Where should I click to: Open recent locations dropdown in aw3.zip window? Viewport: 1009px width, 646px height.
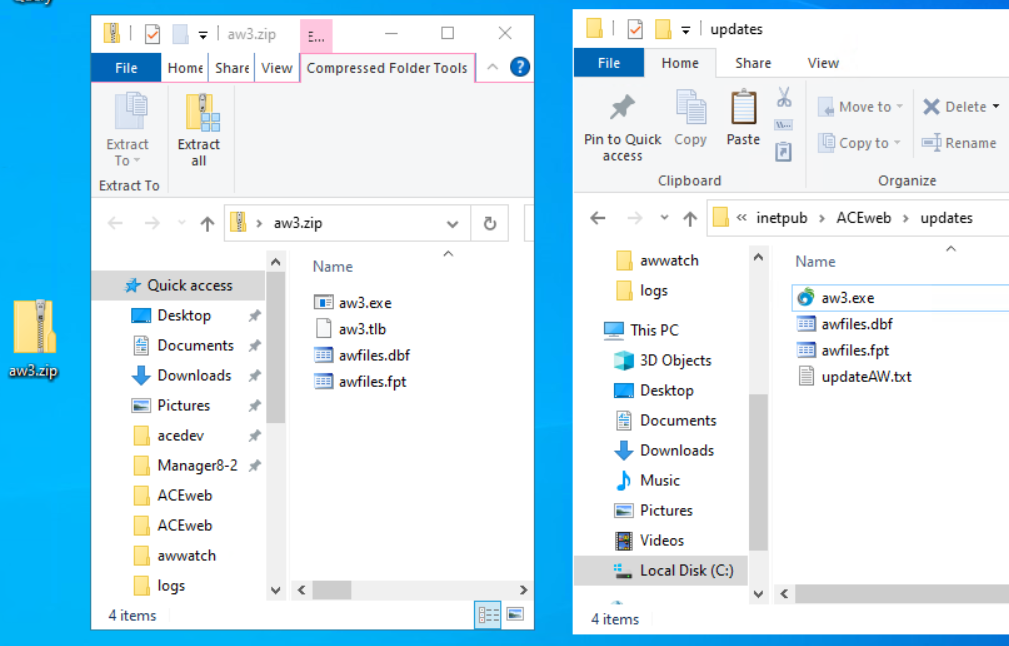pos(181,223)
